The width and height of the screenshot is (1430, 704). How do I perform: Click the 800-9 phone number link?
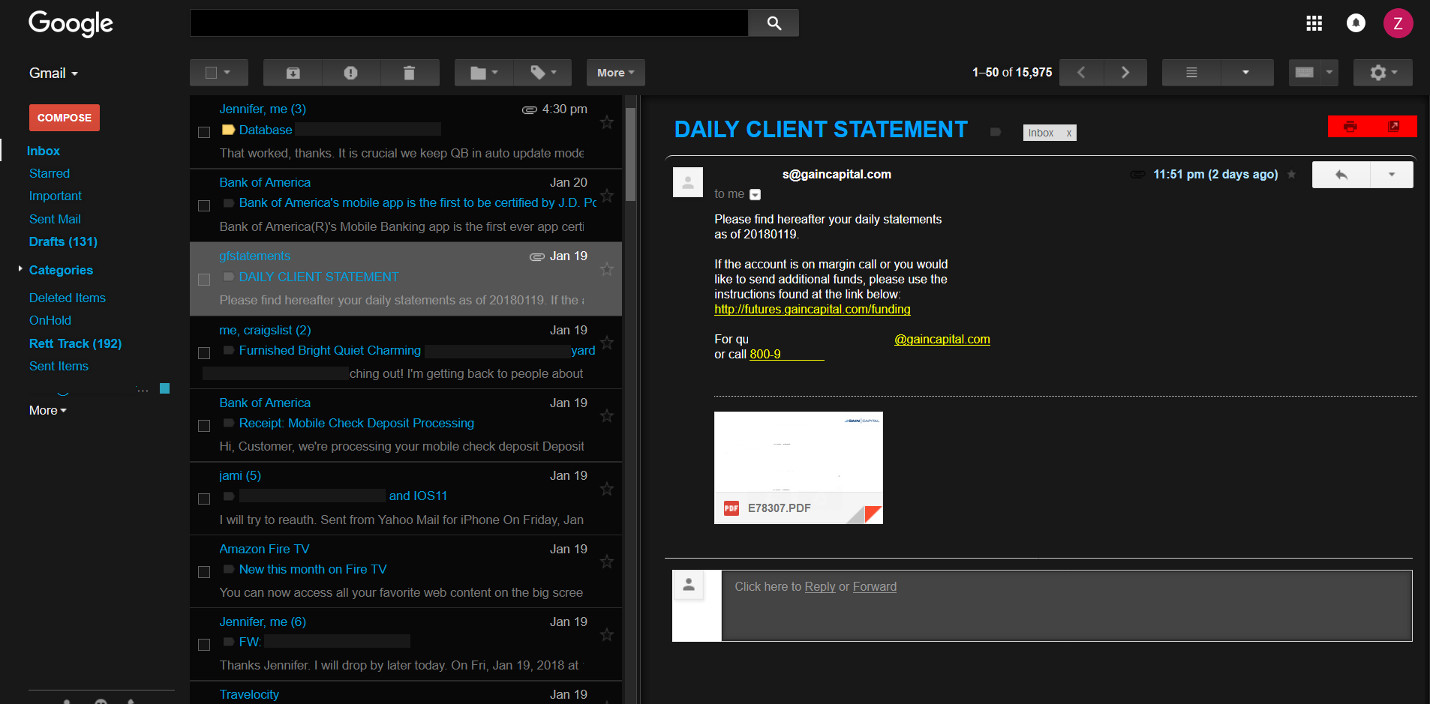pos(787,355)
